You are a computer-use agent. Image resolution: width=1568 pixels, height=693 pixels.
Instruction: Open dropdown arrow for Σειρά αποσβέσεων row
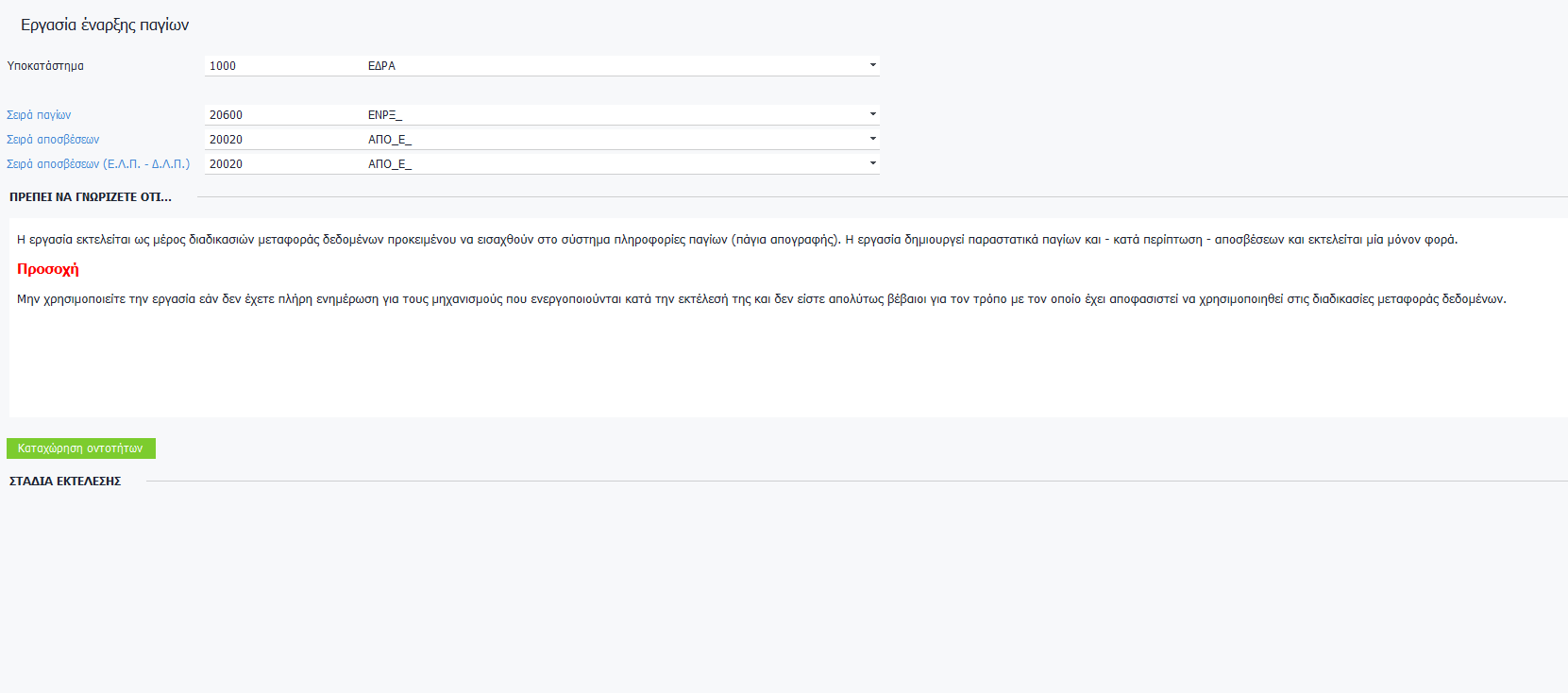click(x=872, y=139)
